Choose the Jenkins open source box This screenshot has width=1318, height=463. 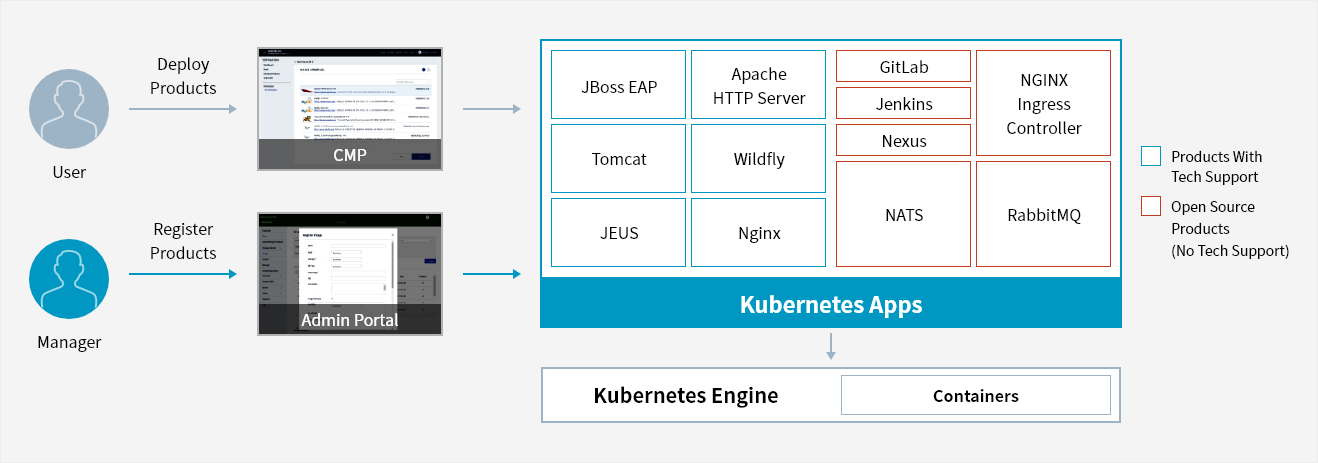(904, 103)
